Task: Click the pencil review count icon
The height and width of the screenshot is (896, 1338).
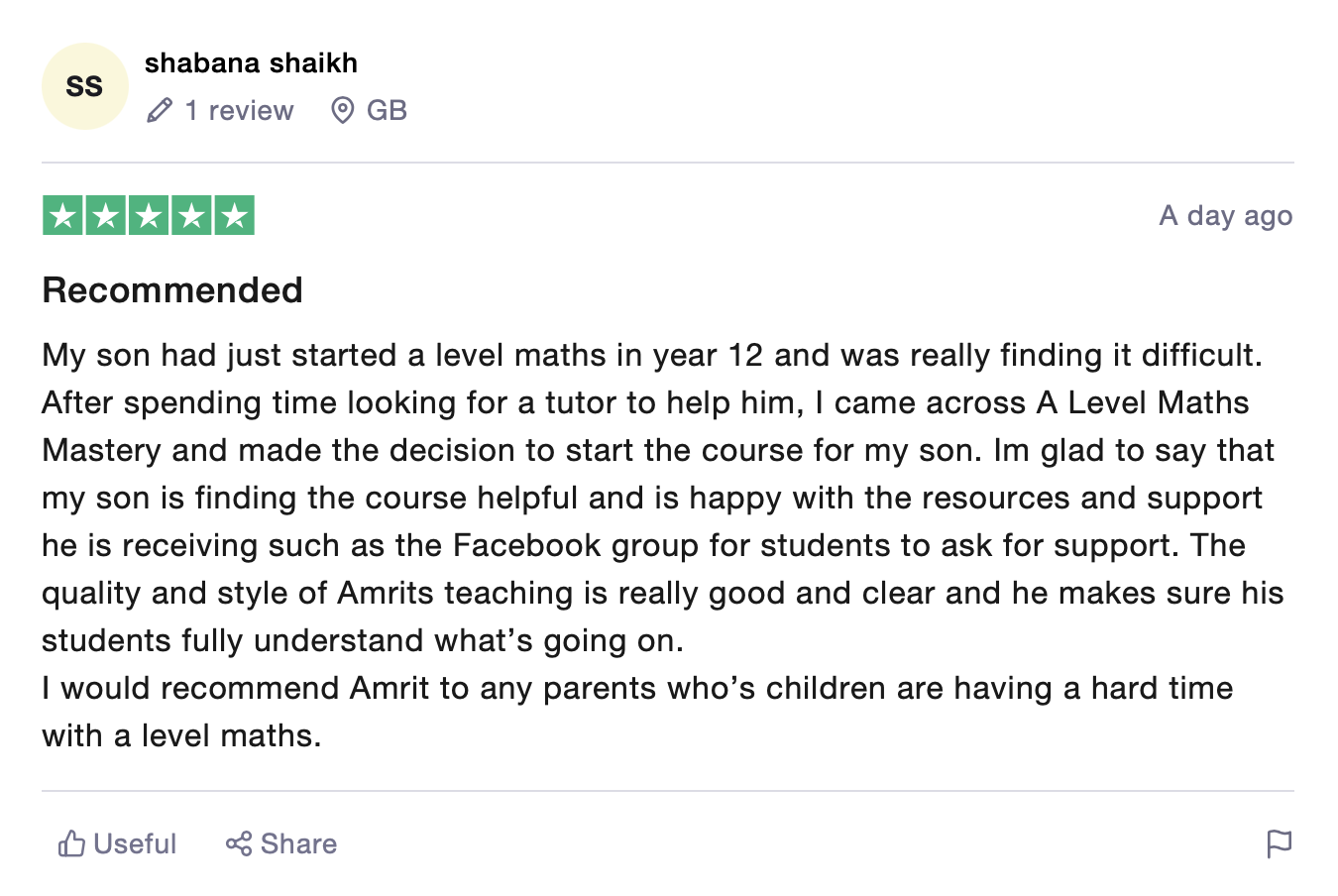Action: [x=160, y=110]
